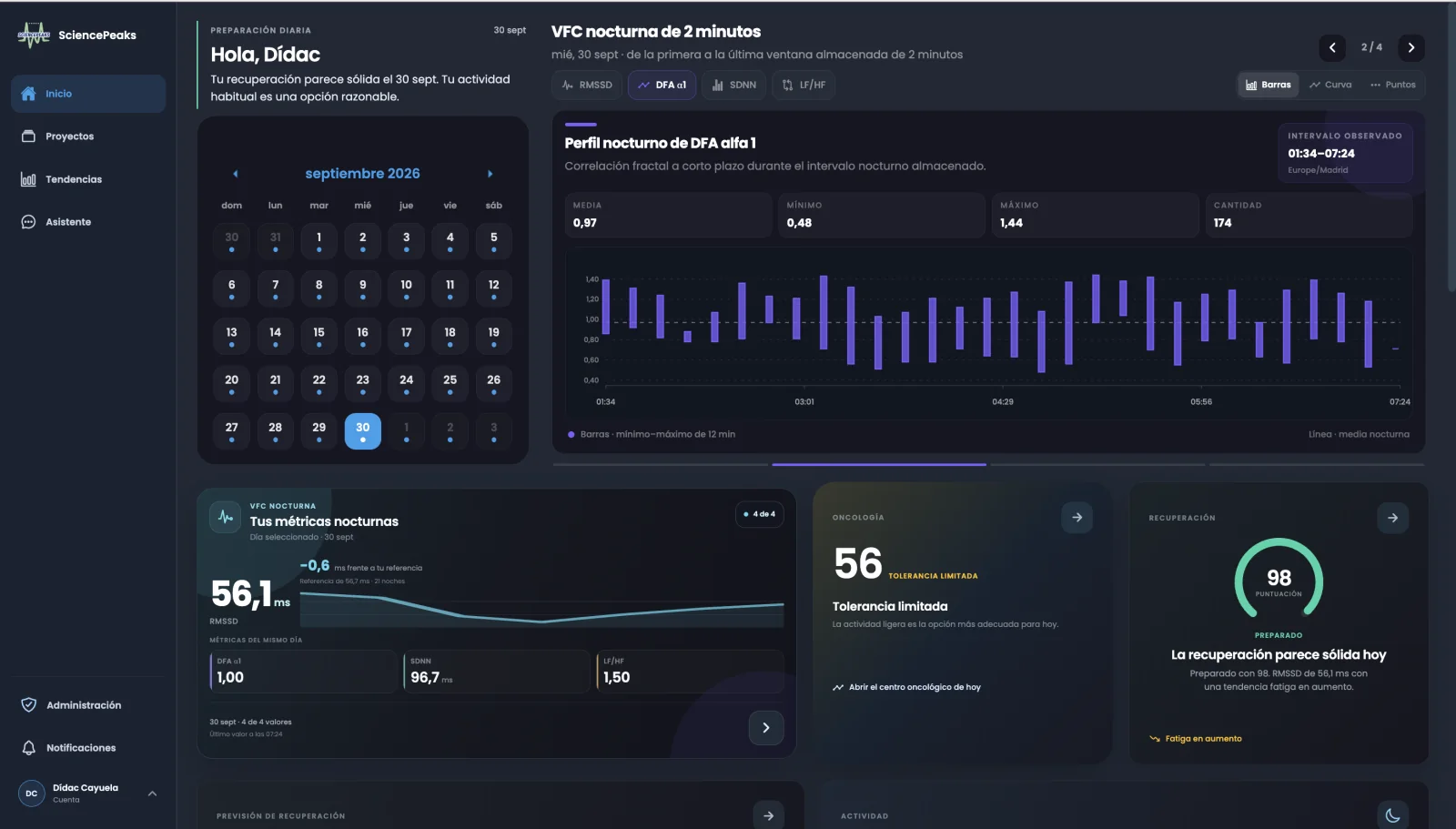This screenshot has height=829, width=1456.
Task: Select 15 septiembre in the calendar
Action: [319, 335]
